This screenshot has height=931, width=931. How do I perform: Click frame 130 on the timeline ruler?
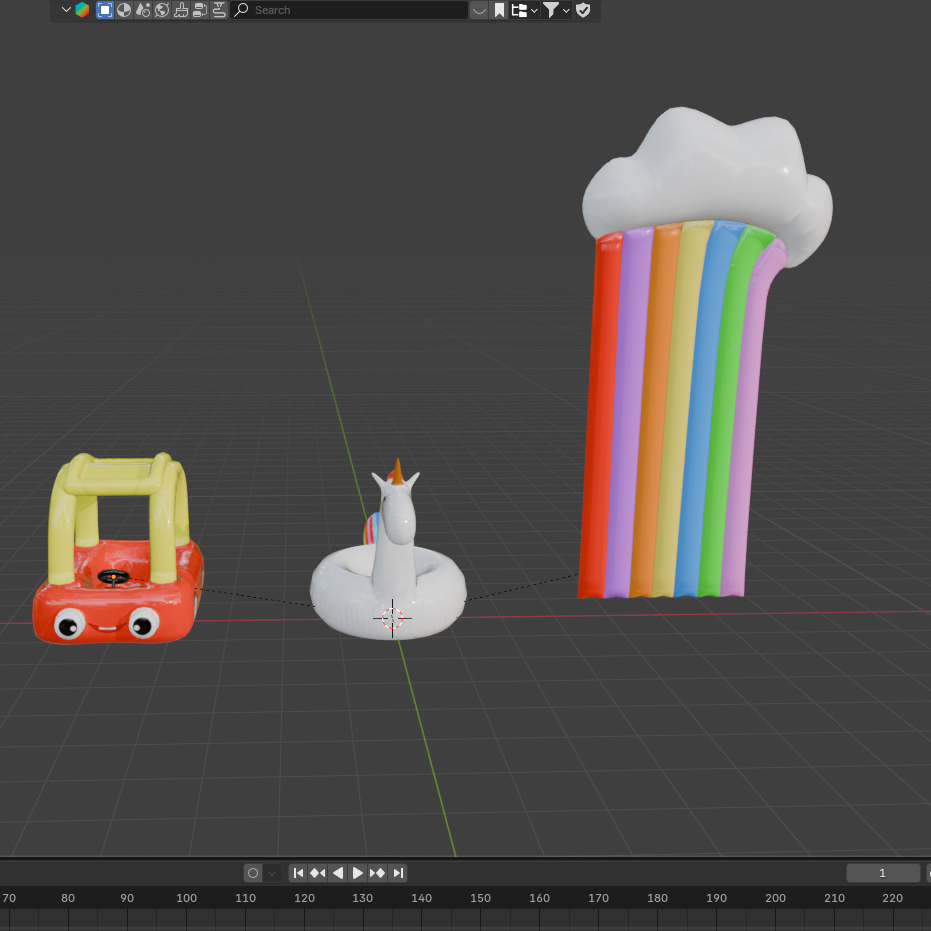click(x=363, y=898)
